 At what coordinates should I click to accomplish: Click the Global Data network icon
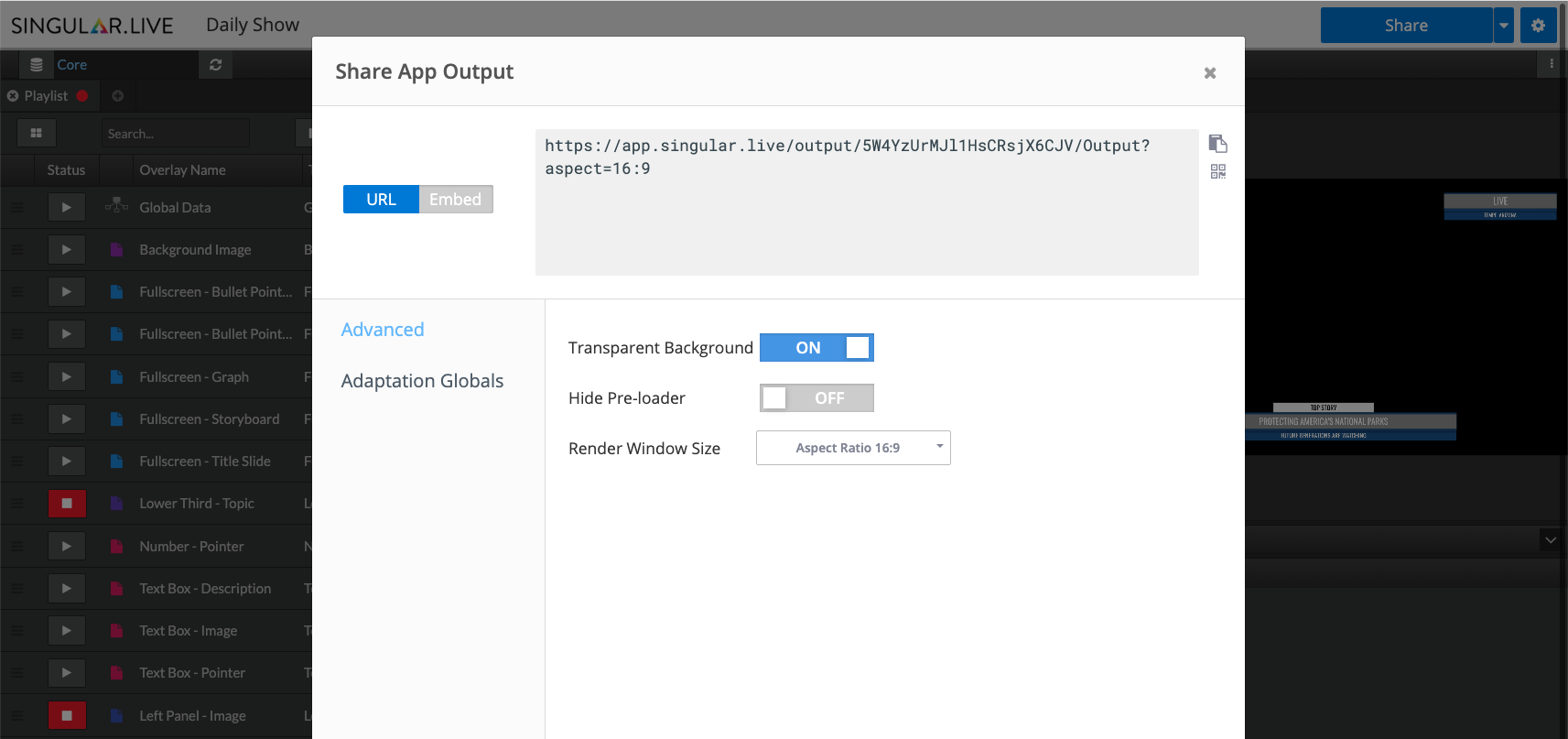click(x=116, y=205)
